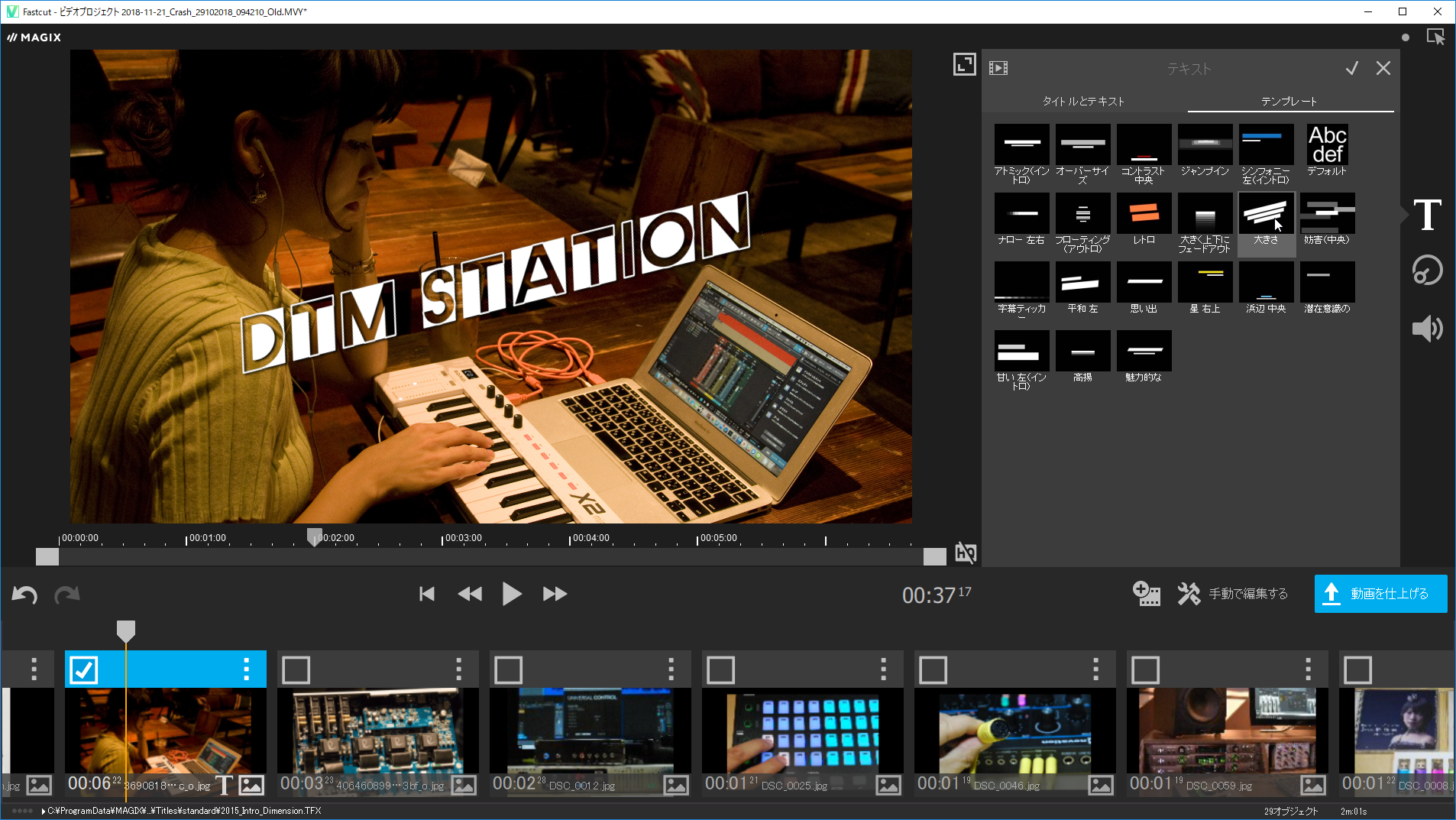1456x820 pixels.
Task: Check the DSC_0012.jpg clip checkbox
Action: coord(509,670)
